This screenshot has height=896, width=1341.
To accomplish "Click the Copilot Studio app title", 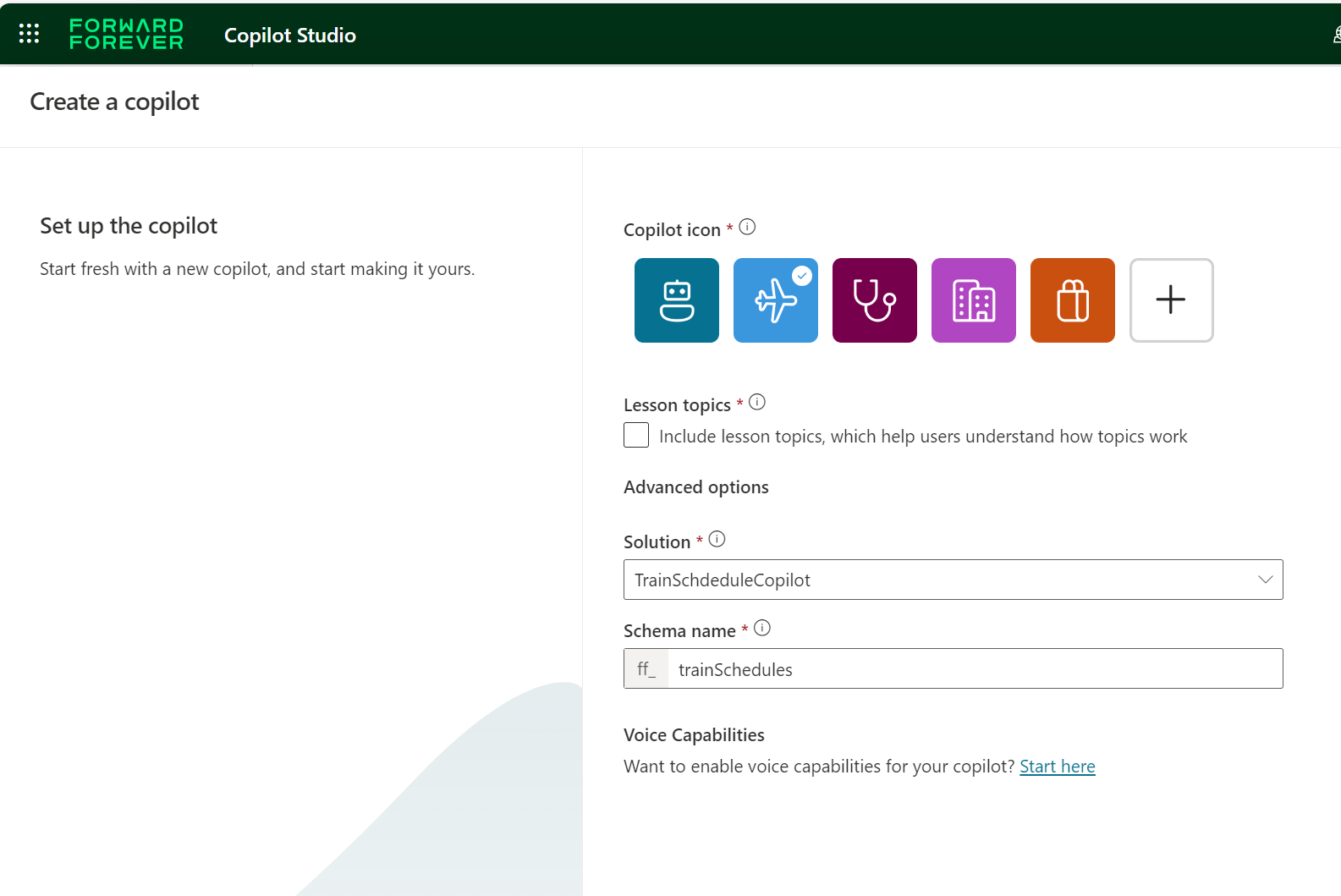I will pos(289,36).
